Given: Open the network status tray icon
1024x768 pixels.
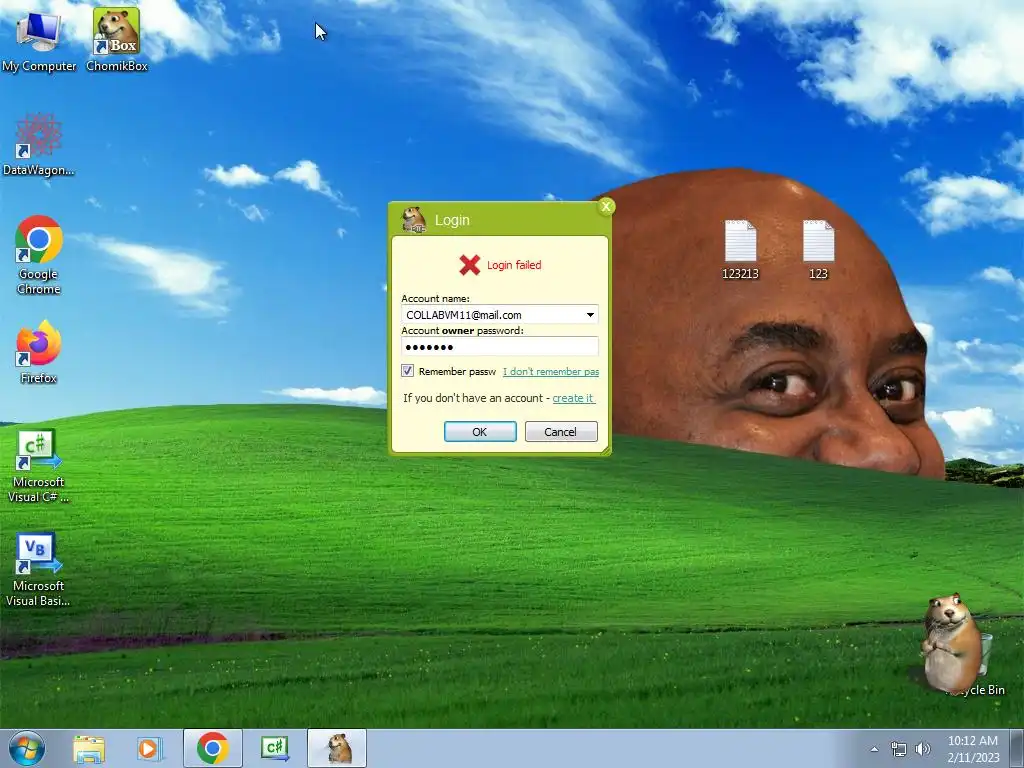Looking at the screenshot, I should [x=899, y=749].
